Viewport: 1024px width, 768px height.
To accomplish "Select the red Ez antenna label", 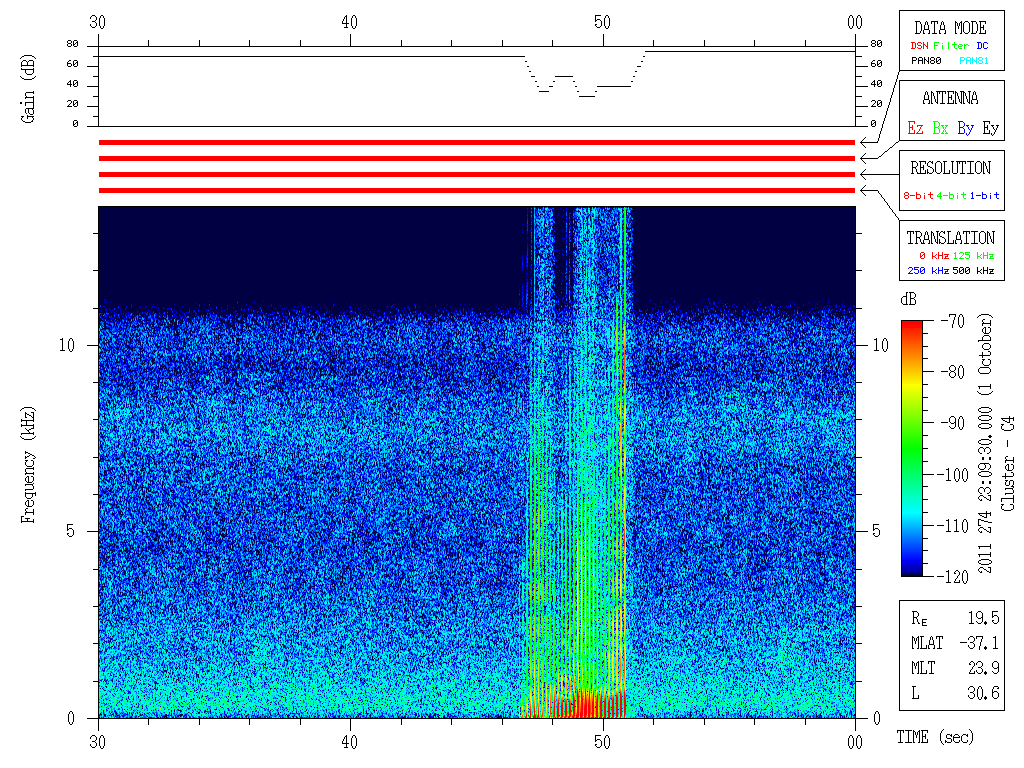I will (x=915, y=128).
